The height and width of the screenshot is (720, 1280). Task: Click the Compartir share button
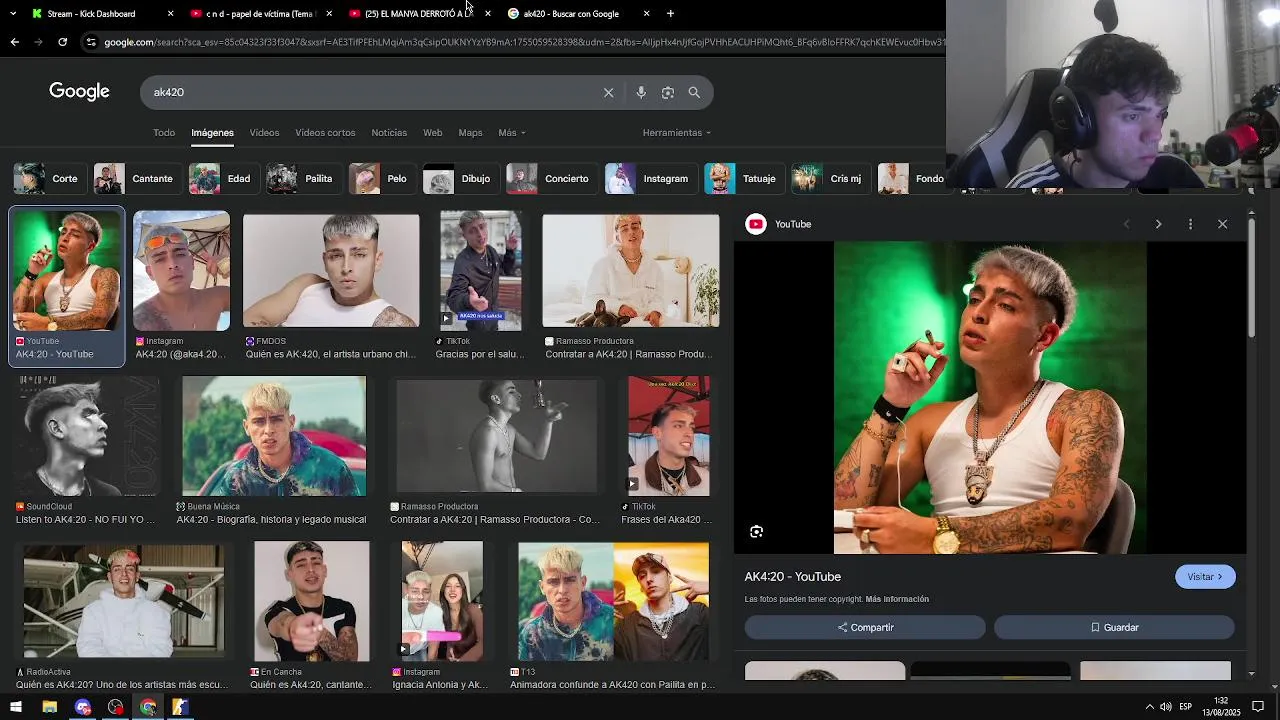point(865,627)
